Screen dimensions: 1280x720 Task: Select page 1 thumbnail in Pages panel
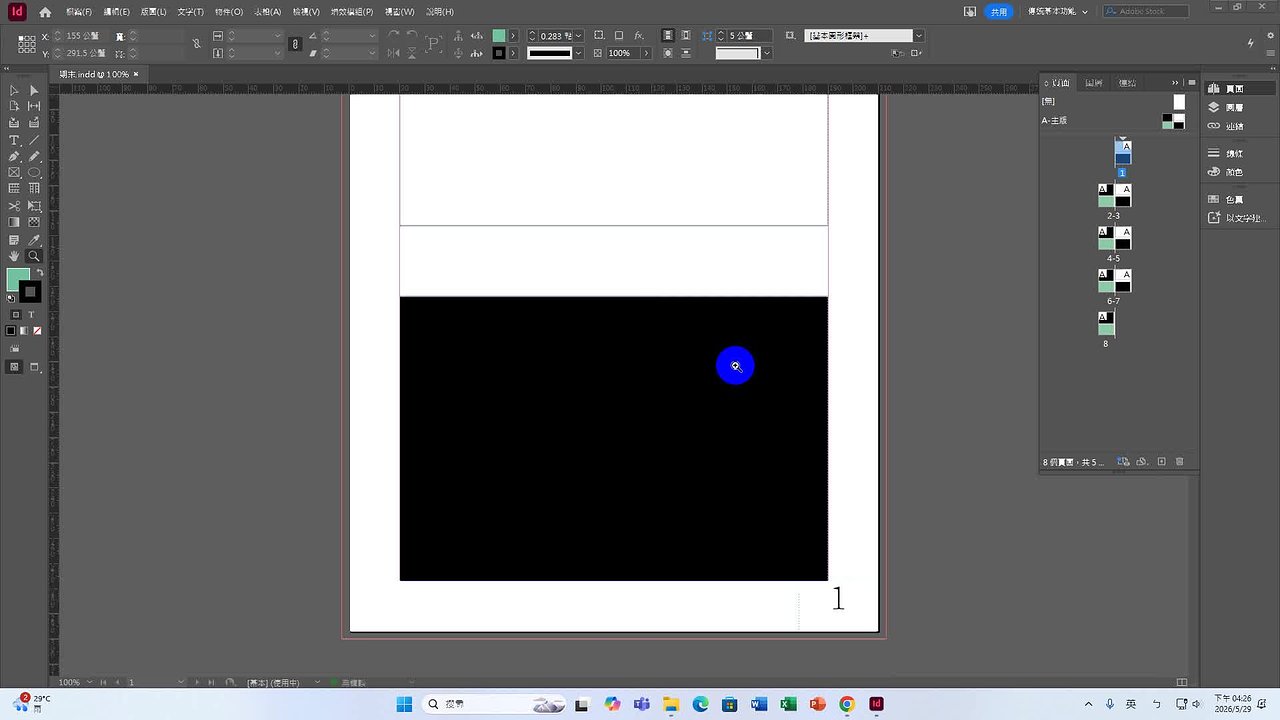coord(1123,153)
